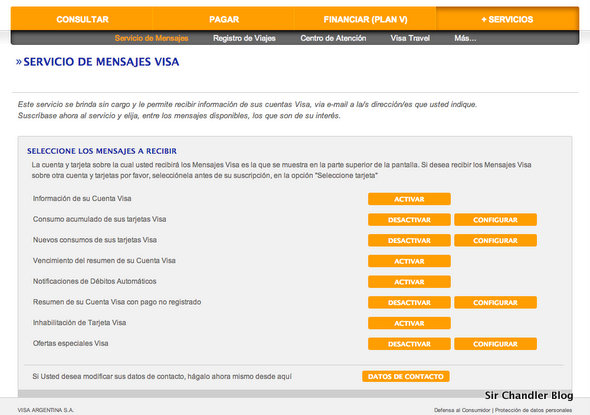Click the 'Ofertas especiales Visa' label
The width and height of the screenshot is (590, 415).
pyautogui.click(x=70, y=343)
